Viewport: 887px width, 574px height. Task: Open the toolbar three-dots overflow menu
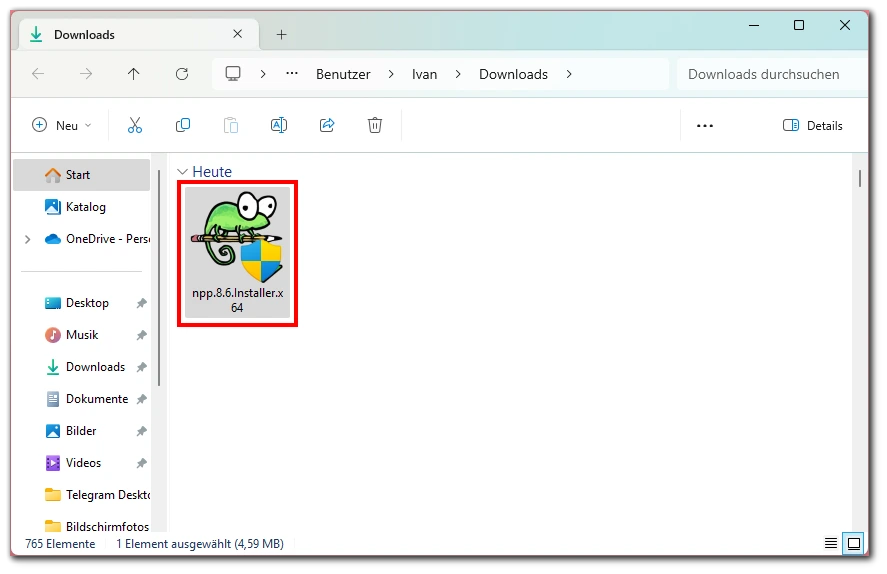(x=705, y=126)
